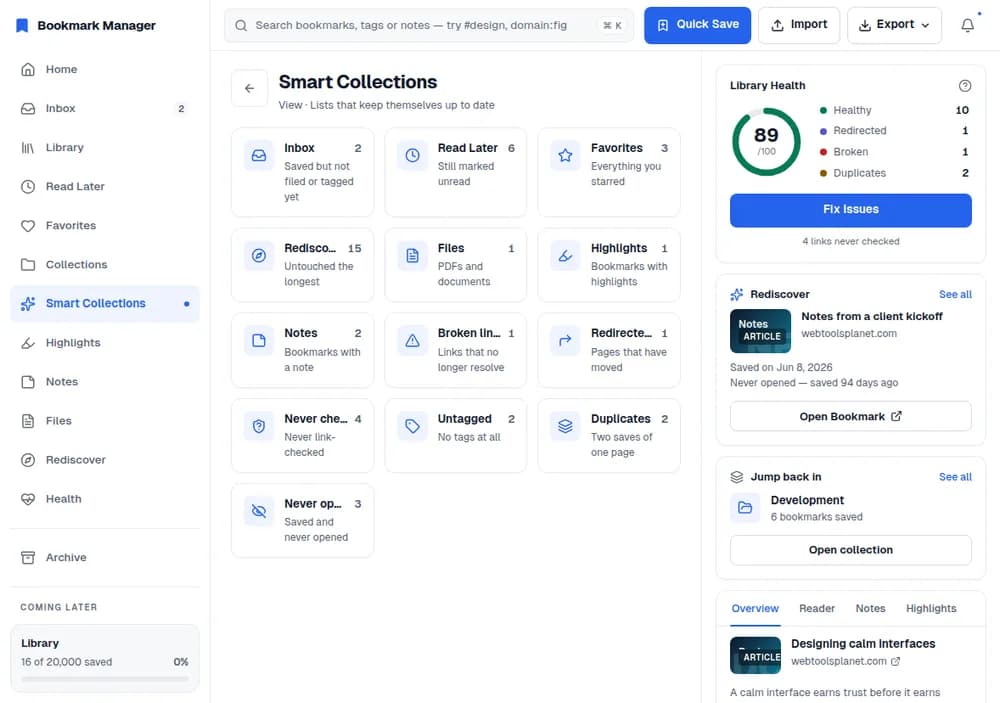Click the Development folder icon
This screenshot has height=703, width=1000.
coord(745,508)
